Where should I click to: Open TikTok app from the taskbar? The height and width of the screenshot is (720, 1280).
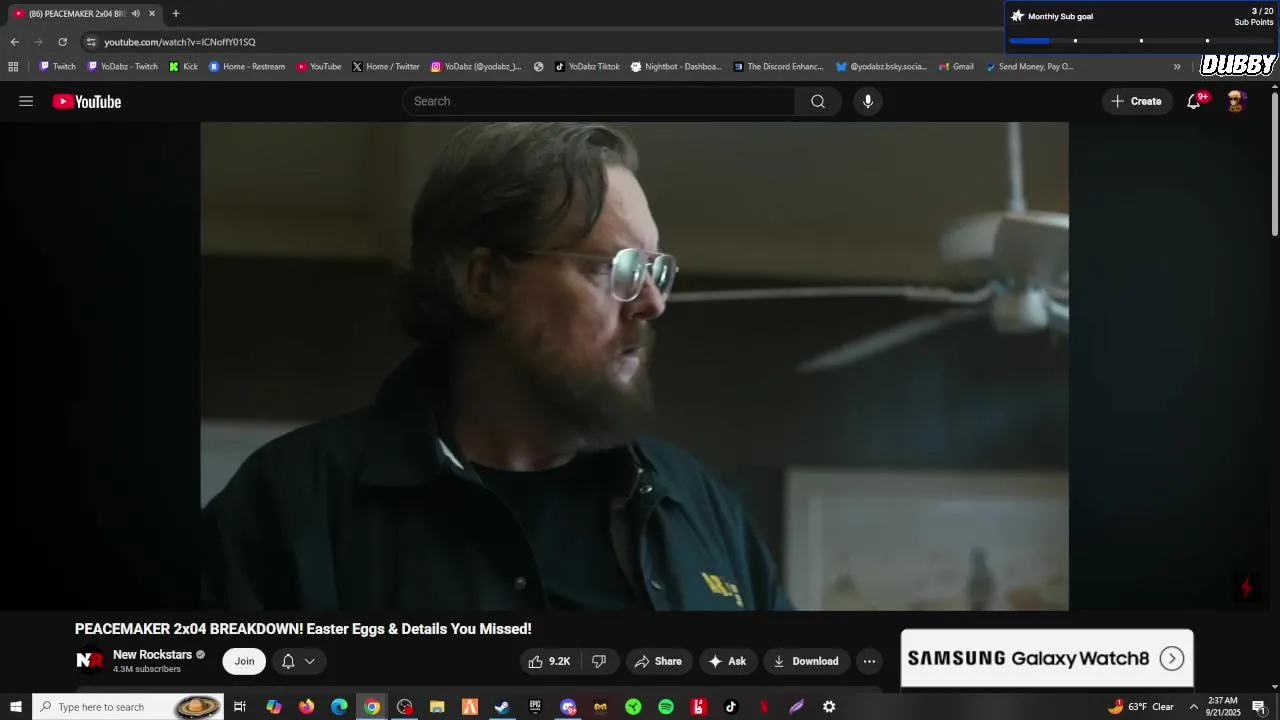pyautogui.click(x=731, y=707)
